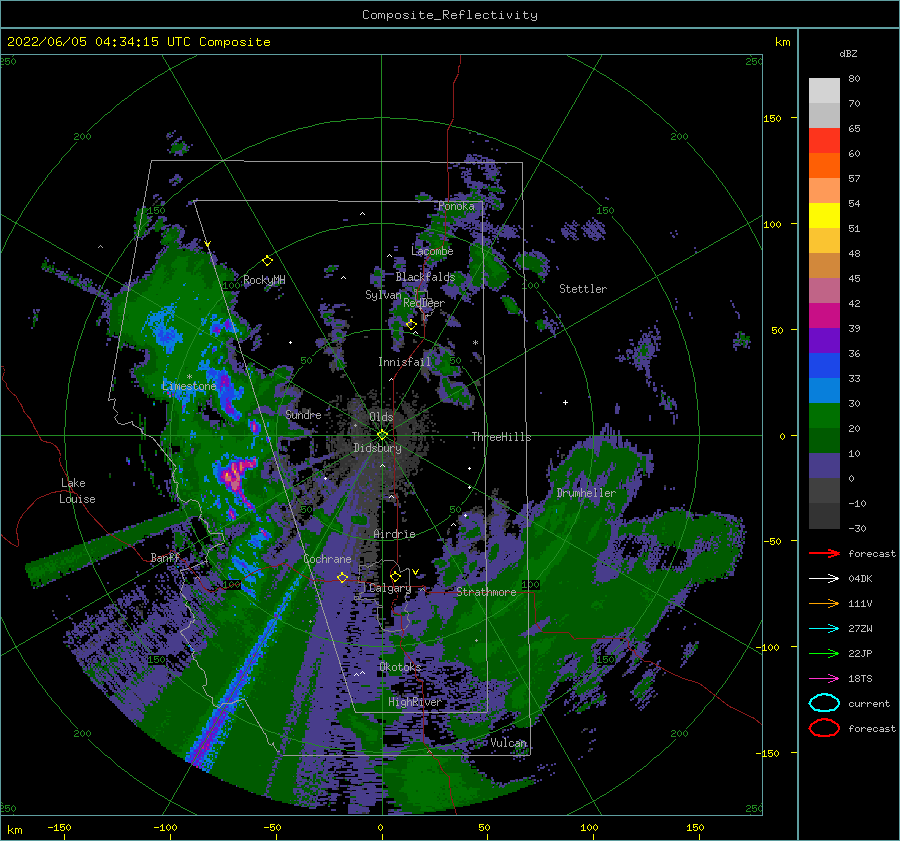
Task: Click the Calgary city label
Action: click(390, 588)
